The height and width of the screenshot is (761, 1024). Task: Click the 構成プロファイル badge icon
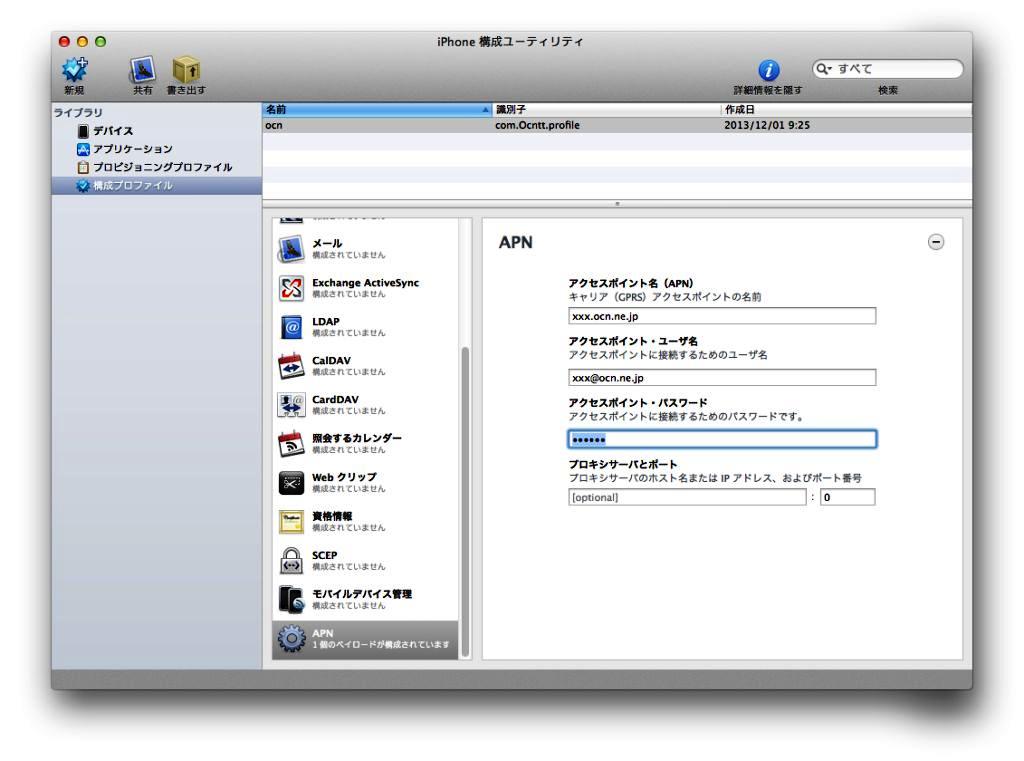[x=82, y=186]
